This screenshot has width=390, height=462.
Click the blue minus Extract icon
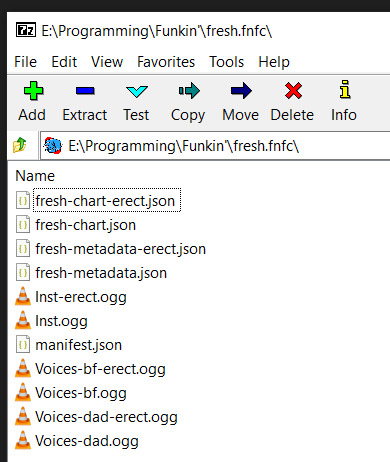tap(85, 91)
